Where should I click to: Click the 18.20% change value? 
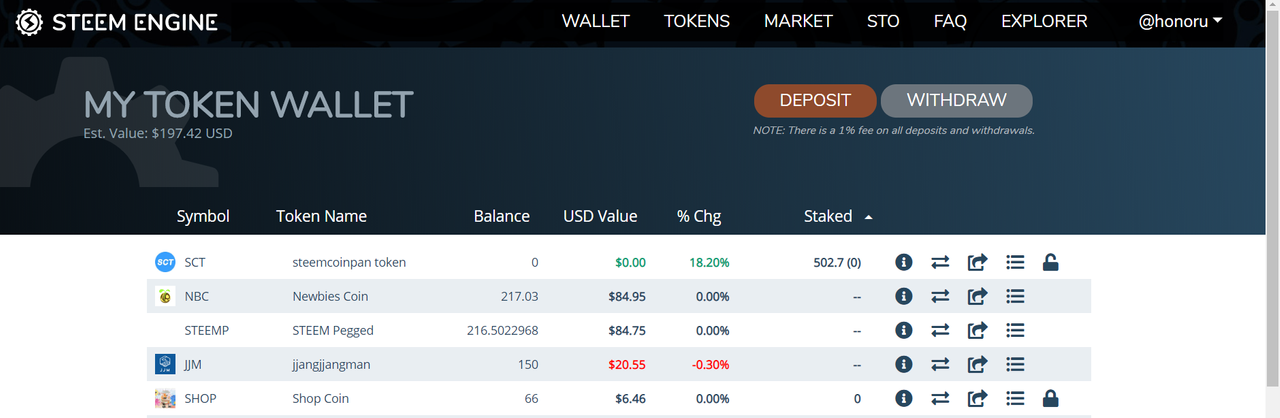tap(708, 262)
